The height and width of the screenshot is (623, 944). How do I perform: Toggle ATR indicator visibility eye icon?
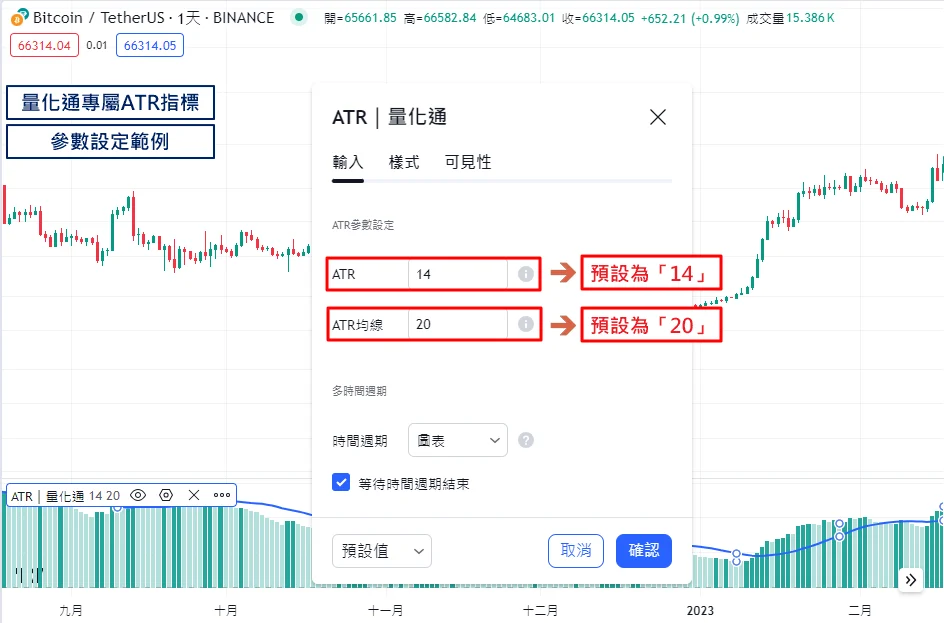138,495
